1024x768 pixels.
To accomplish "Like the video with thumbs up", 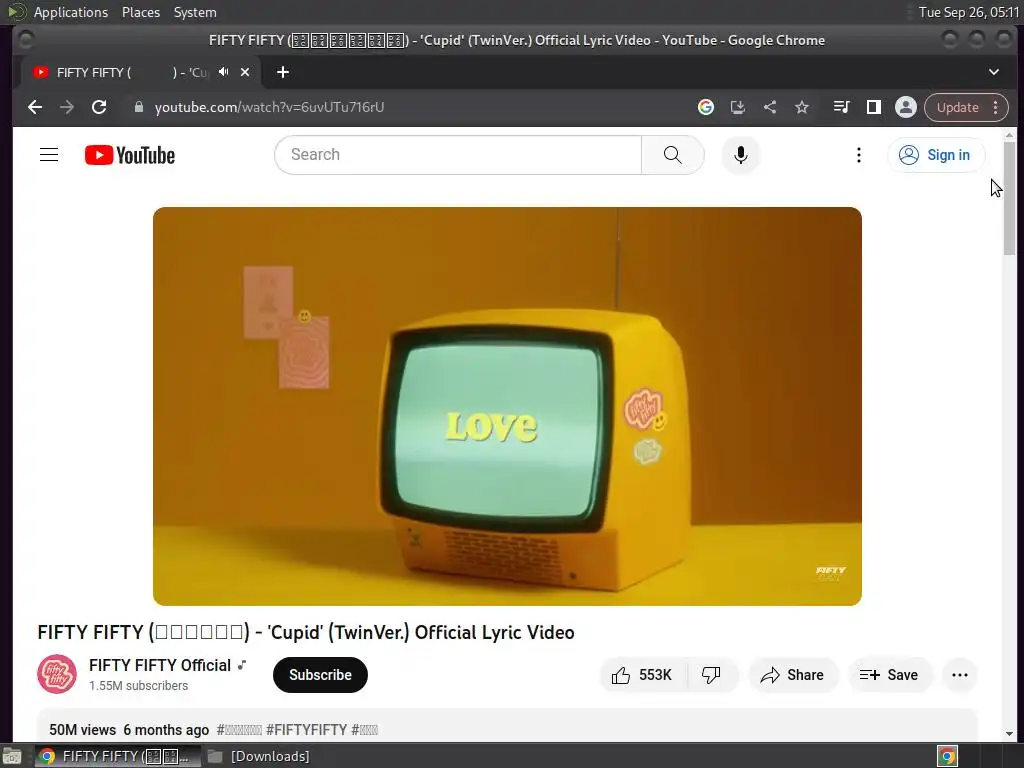I will 643,675.
